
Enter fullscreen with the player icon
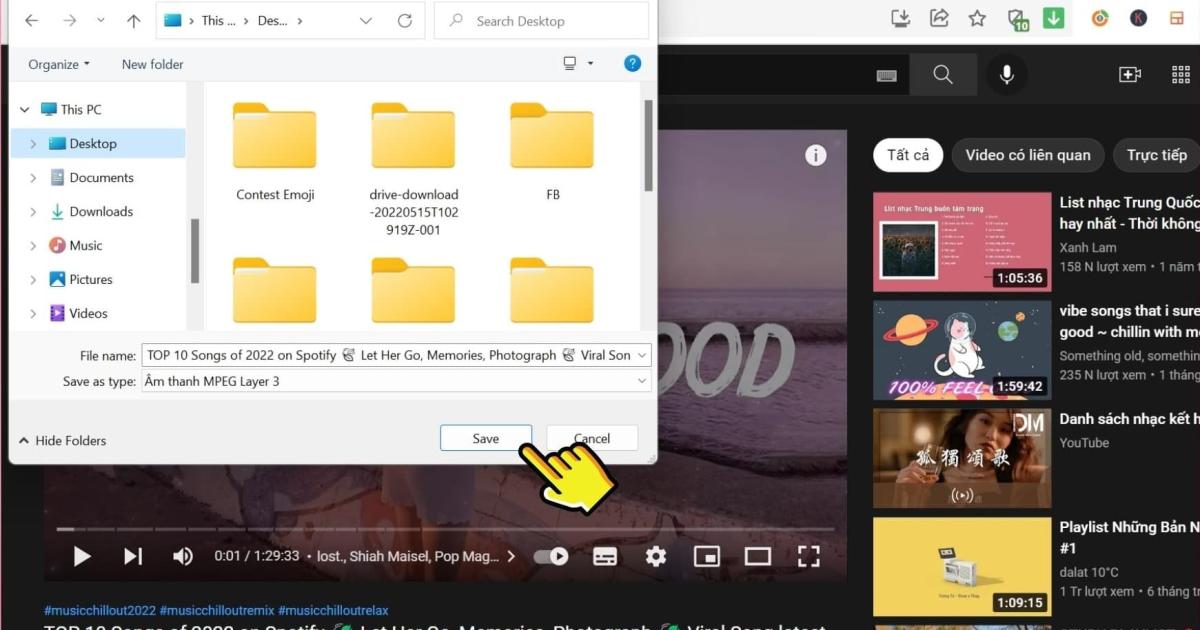(808, 556)
